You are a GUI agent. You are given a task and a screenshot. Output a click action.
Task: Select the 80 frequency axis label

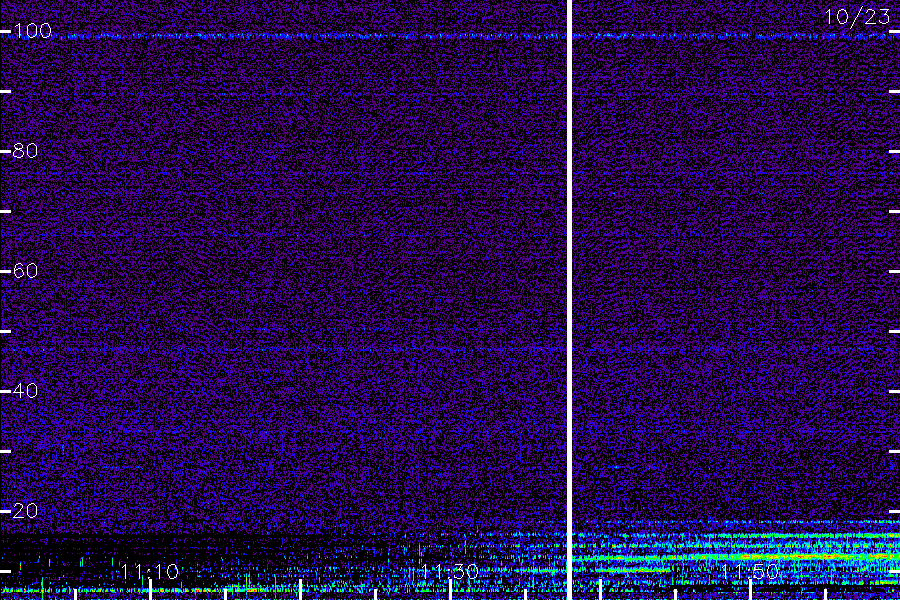tap(25, 151)
